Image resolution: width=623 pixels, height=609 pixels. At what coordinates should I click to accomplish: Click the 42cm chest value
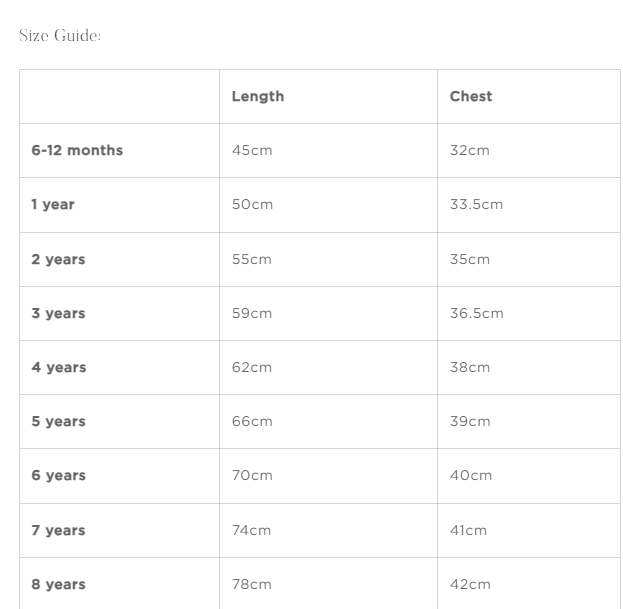coord(470,584)
